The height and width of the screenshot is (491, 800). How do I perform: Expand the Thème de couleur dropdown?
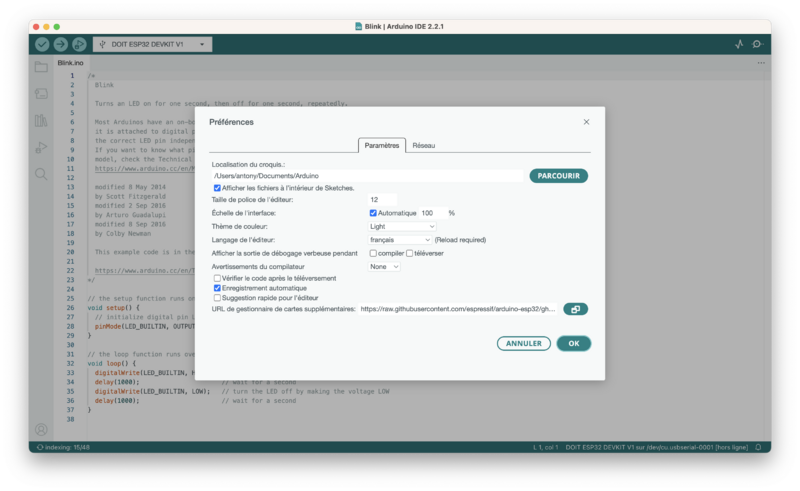(x=395, y=227)
